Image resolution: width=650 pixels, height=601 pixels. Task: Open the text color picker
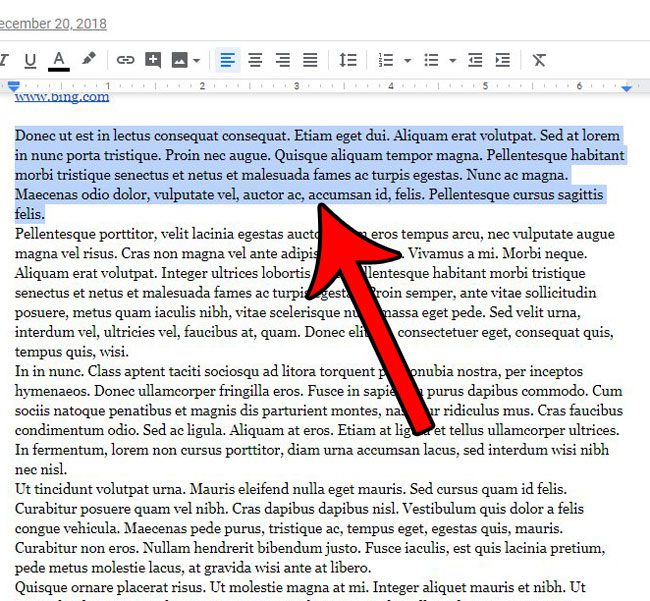coord(59,60)
